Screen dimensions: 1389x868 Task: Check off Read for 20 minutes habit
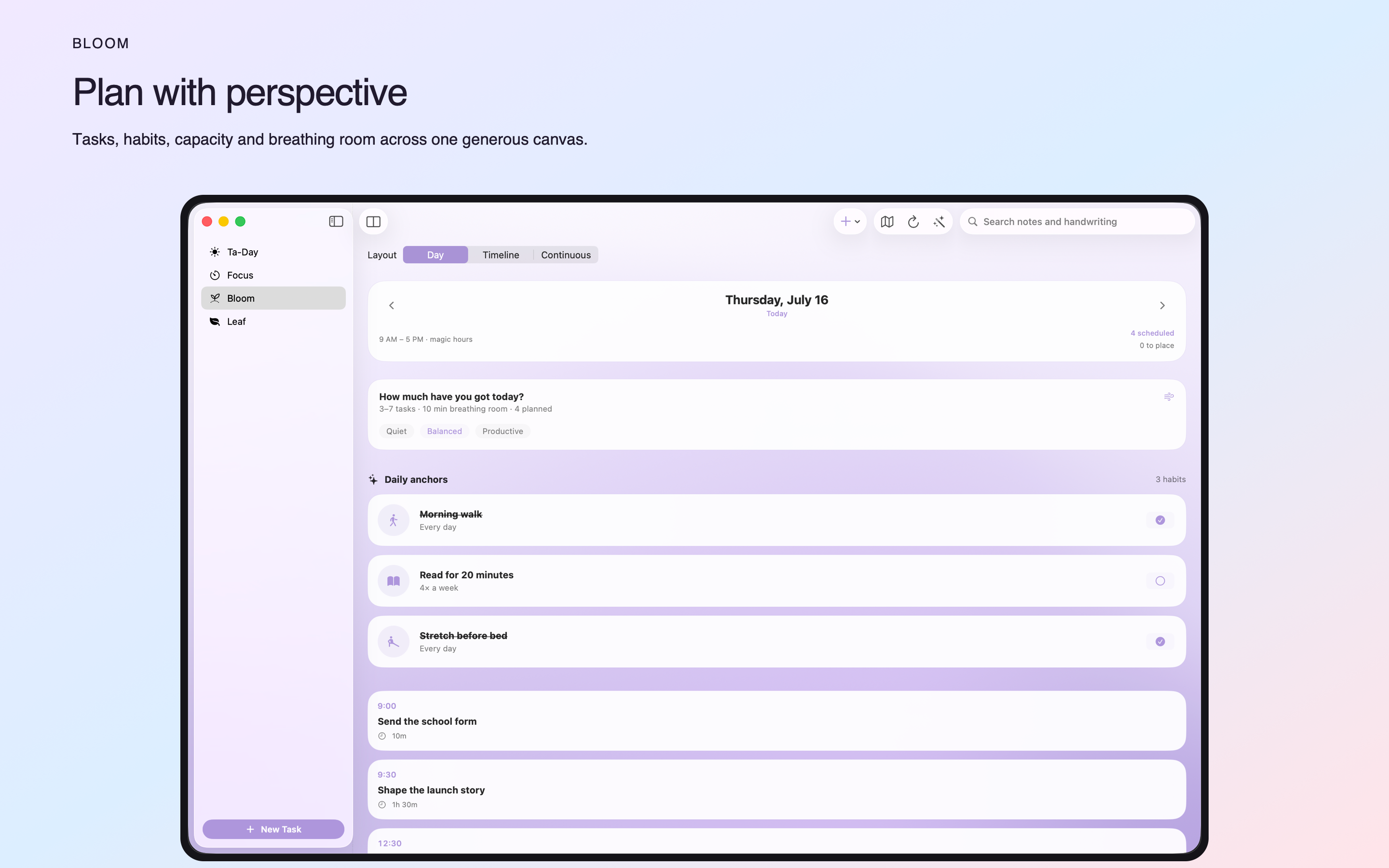point(1160,581)
